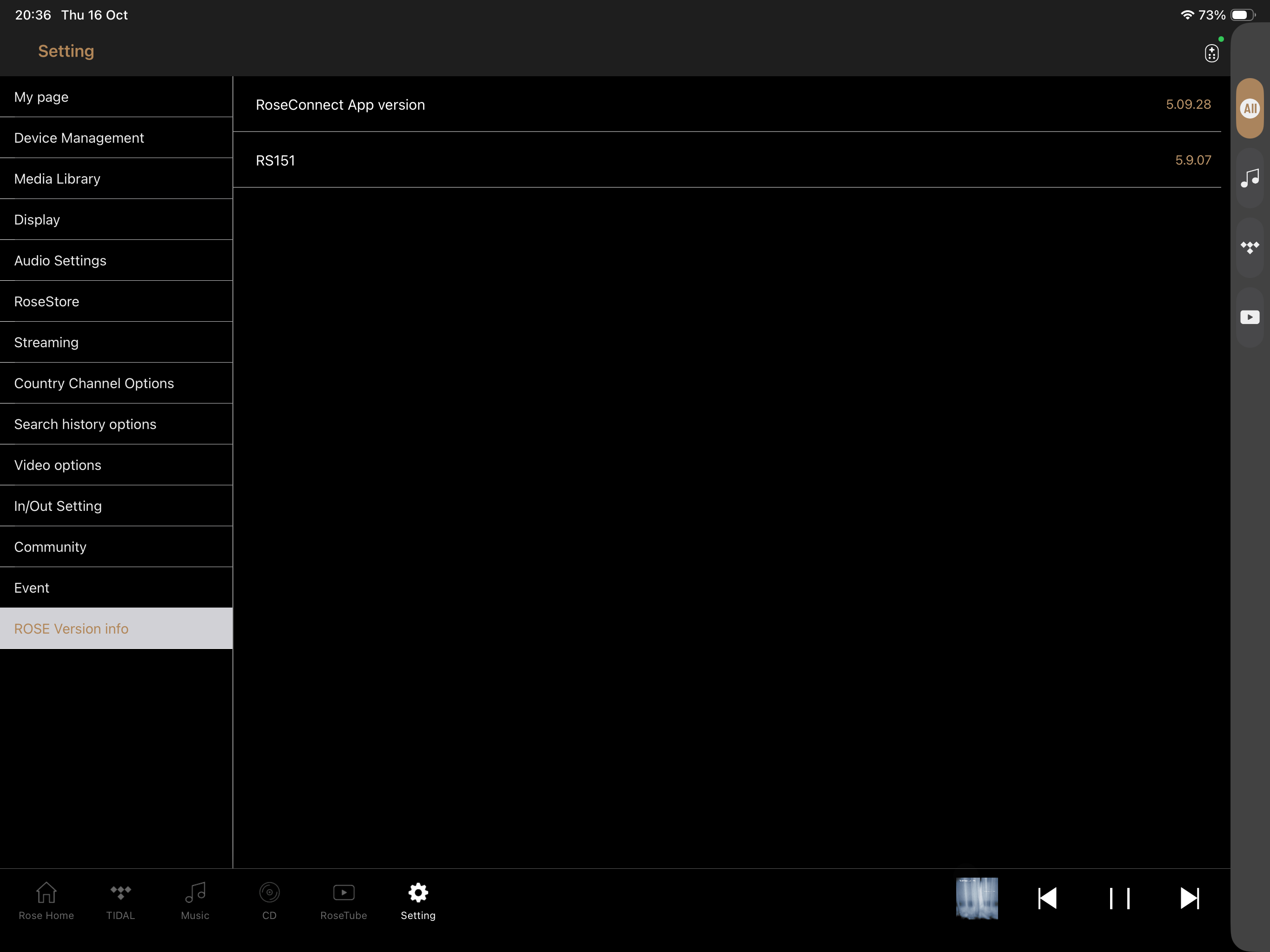Open the remote control icon
Screen dimensions: 1270x952
[x=1211, y=53]
